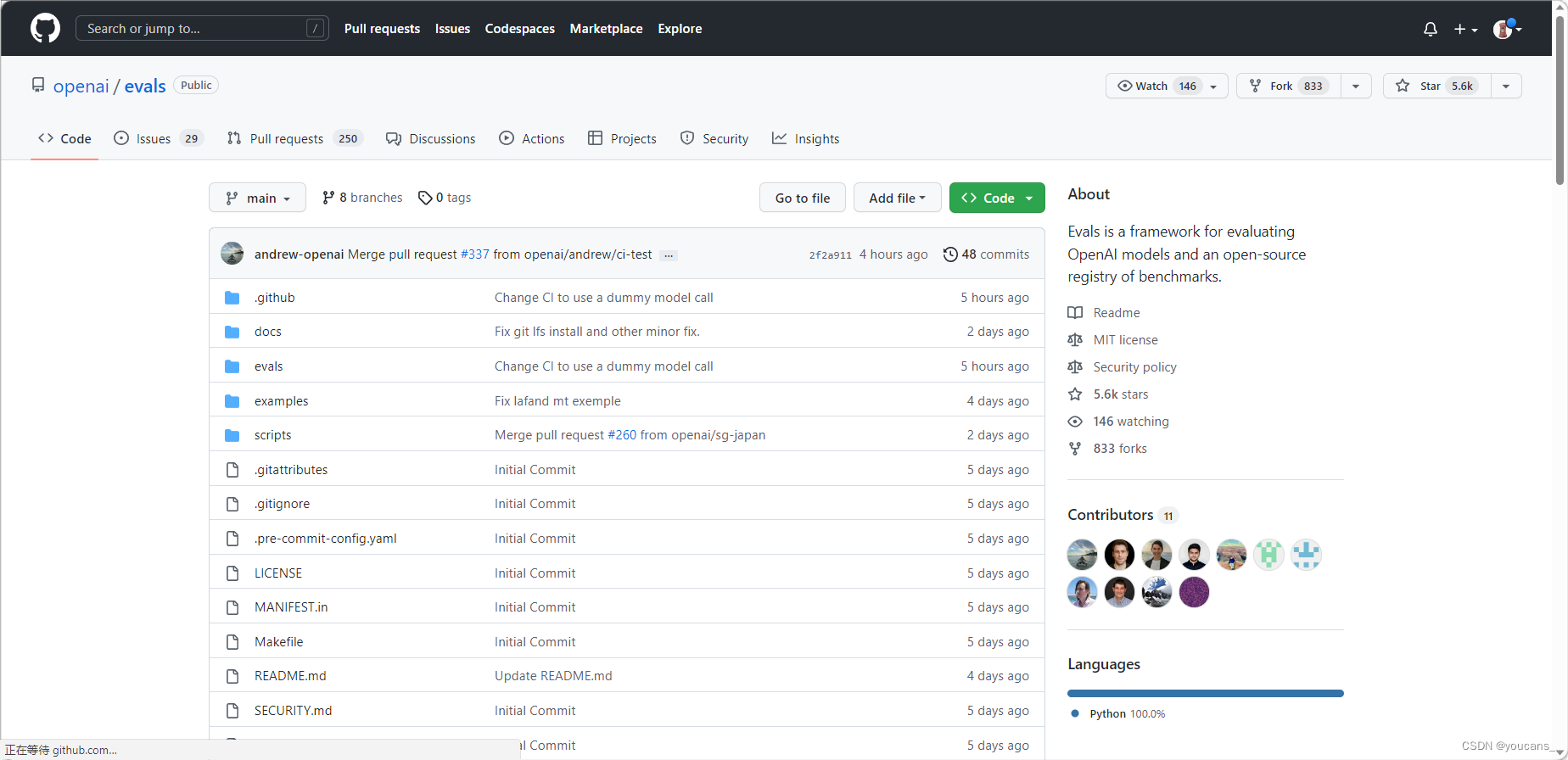Click andrew-openai's commit author avatar
Screen dimensions: 1568x760
pos(232,254)
